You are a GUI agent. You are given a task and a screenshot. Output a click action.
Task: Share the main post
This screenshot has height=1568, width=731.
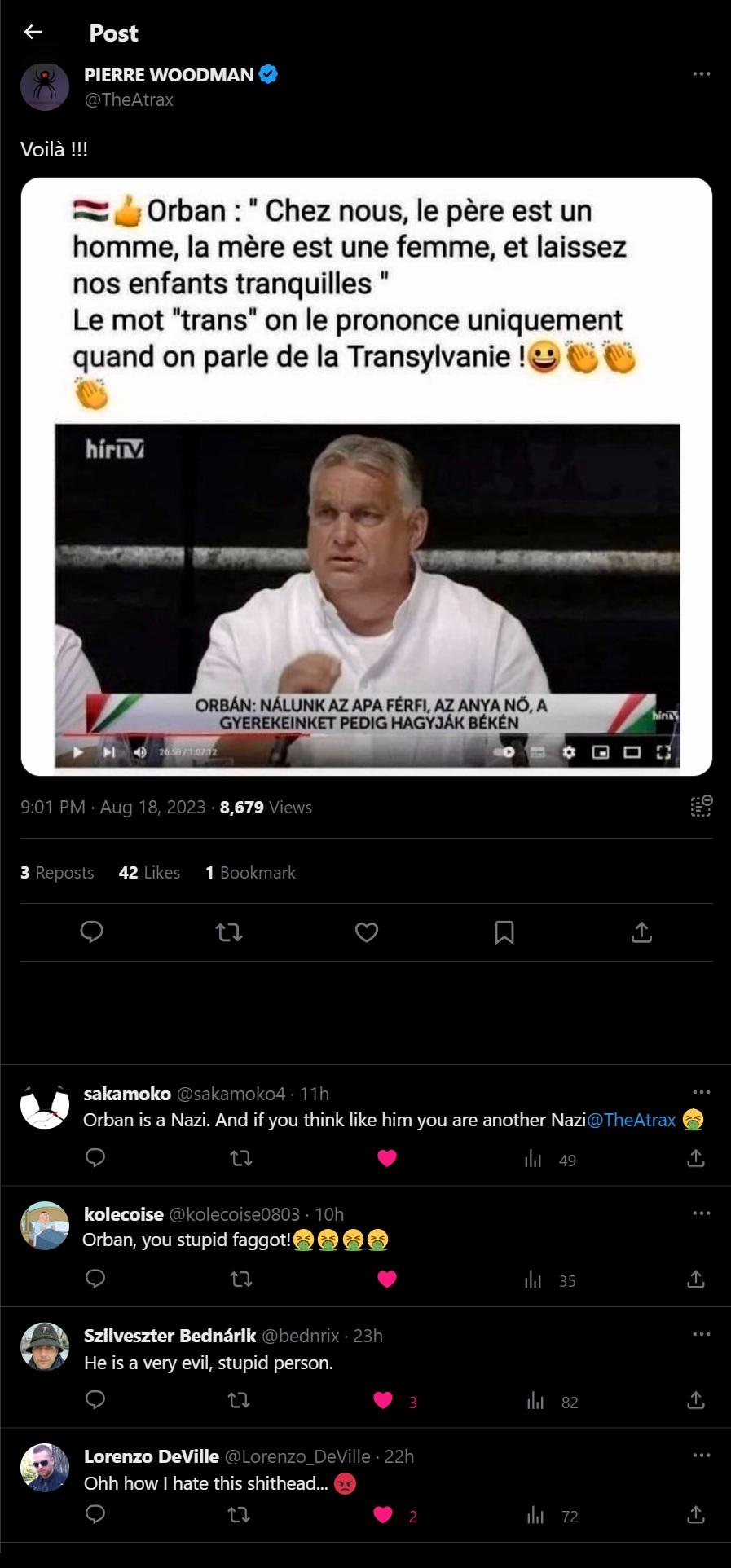(642, 932)
